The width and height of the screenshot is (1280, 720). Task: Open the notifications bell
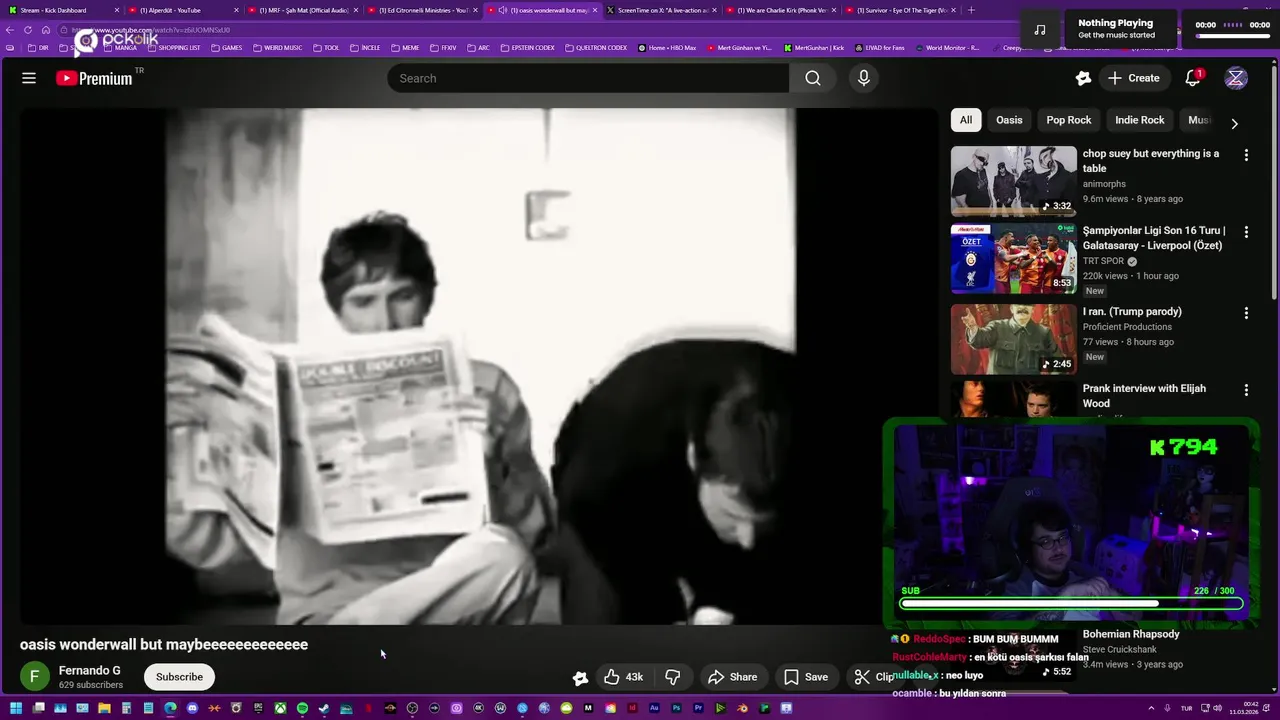[x=1192, y=78]
